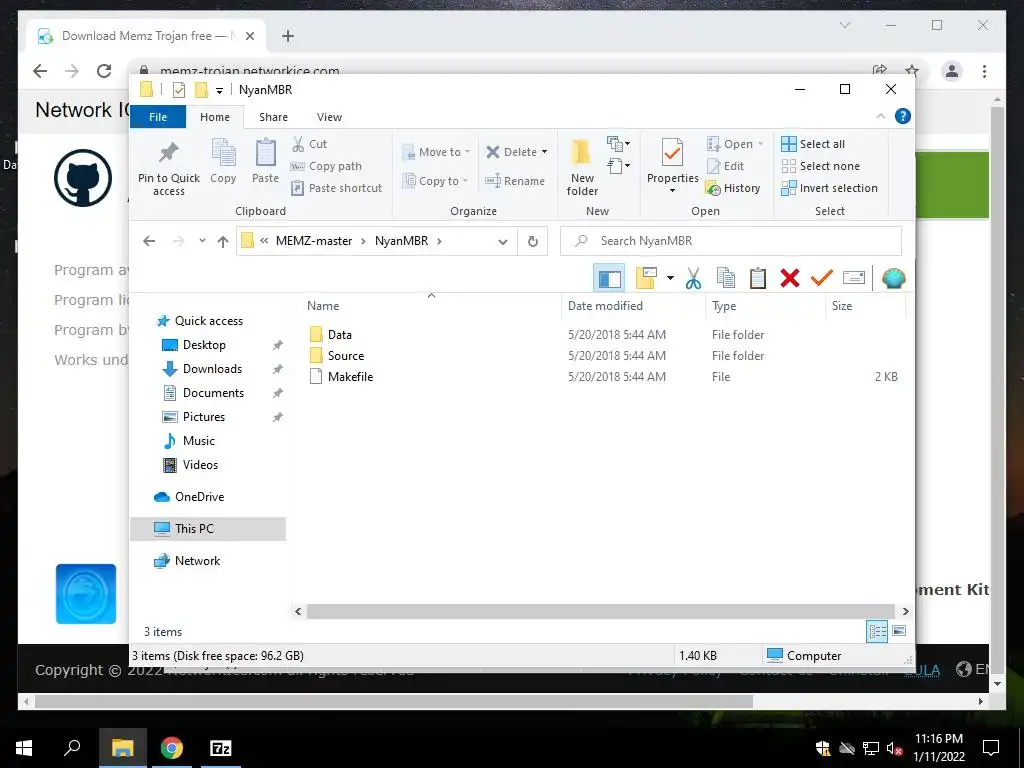Open a new Chrome tab
The height and width of the screenshot is (768, 1024).
coord(288,36)
